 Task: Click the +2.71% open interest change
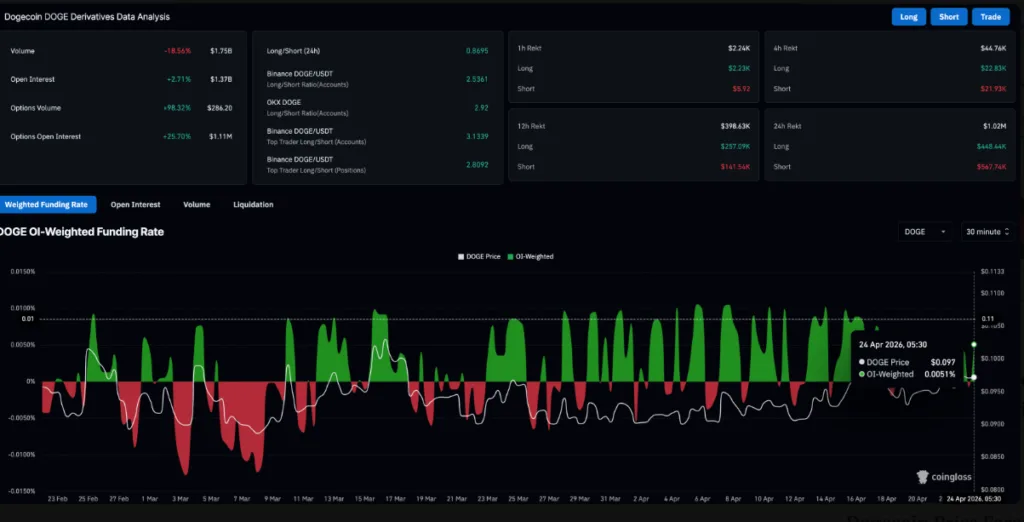[179, 79]
